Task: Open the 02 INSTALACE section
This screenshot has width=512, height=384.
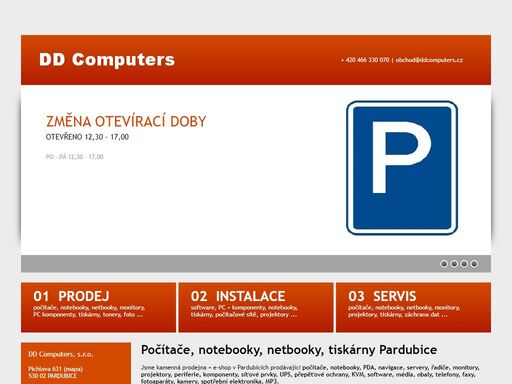Action: point(256,307)
